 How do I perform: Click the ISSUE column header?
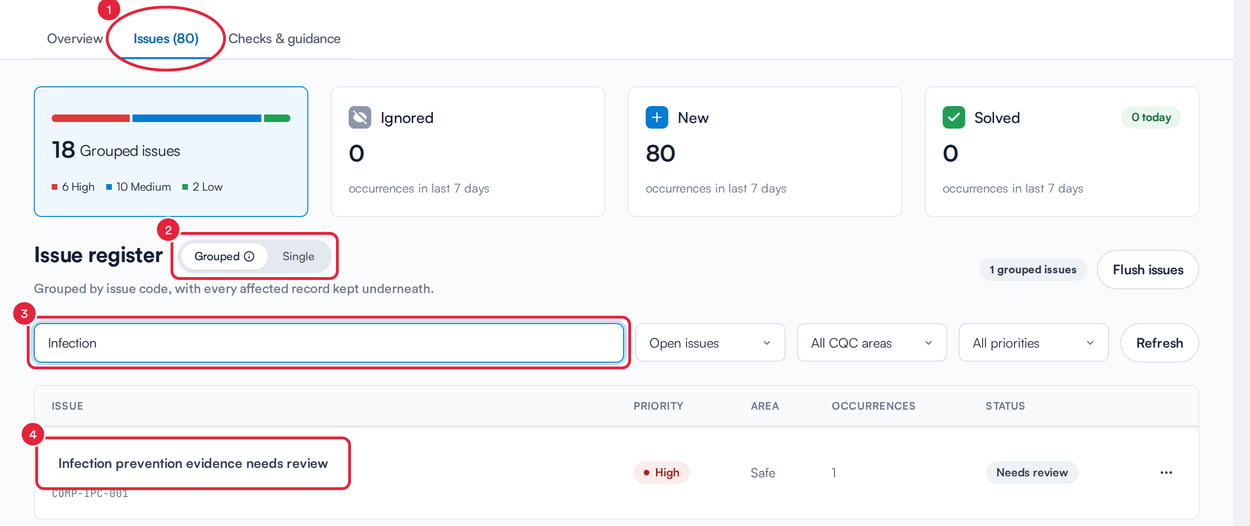(x=68, y=406)
